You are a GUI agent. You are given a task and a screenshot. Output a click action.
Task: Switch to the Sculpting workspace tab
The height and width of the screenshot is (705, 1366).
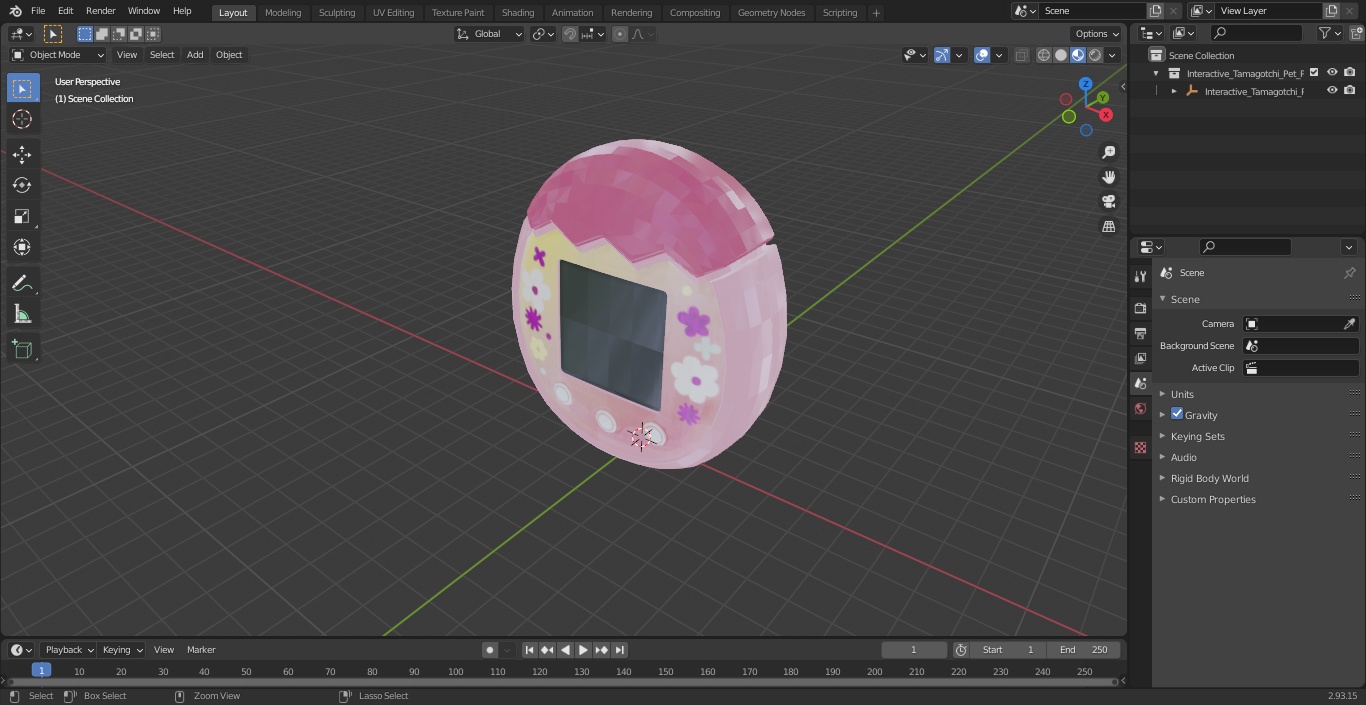[337, 13]
